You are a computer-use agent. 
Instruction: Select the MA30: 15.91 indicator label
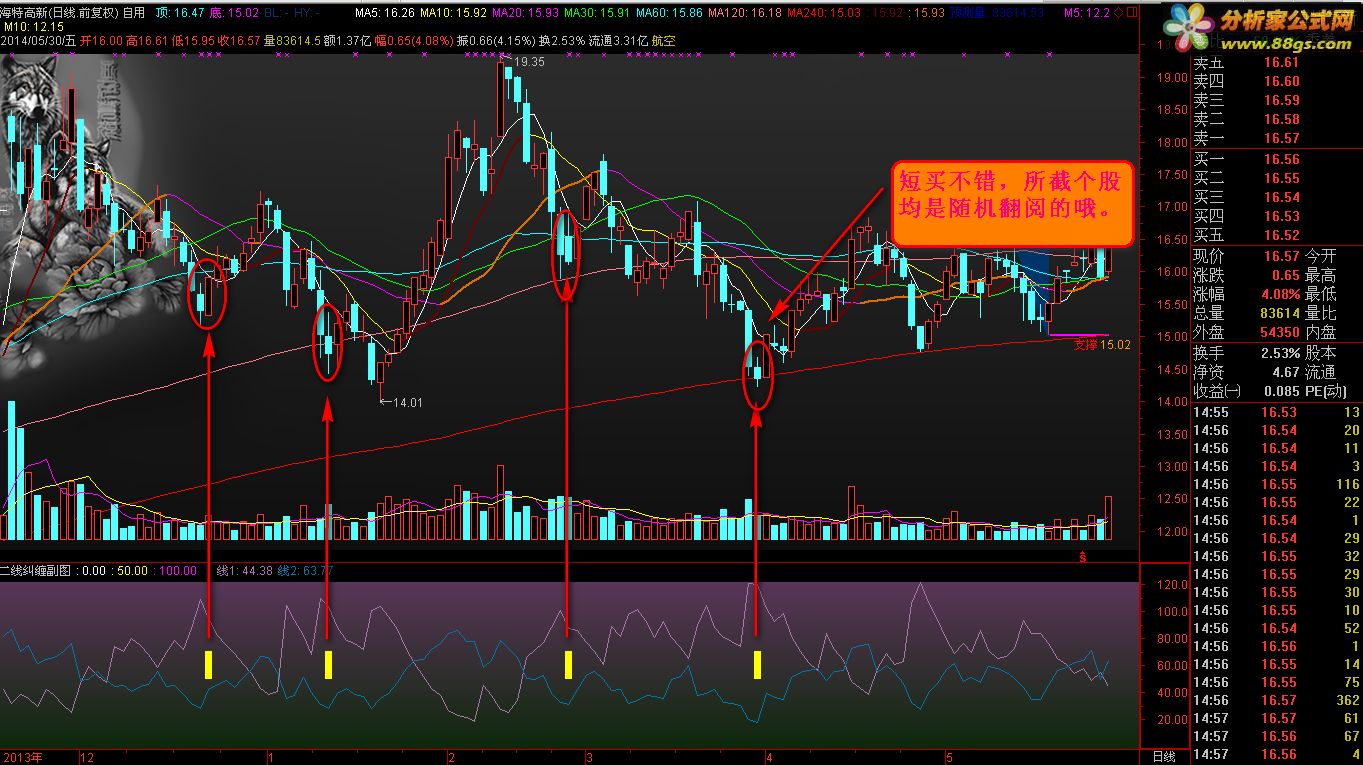pos(598,14)
